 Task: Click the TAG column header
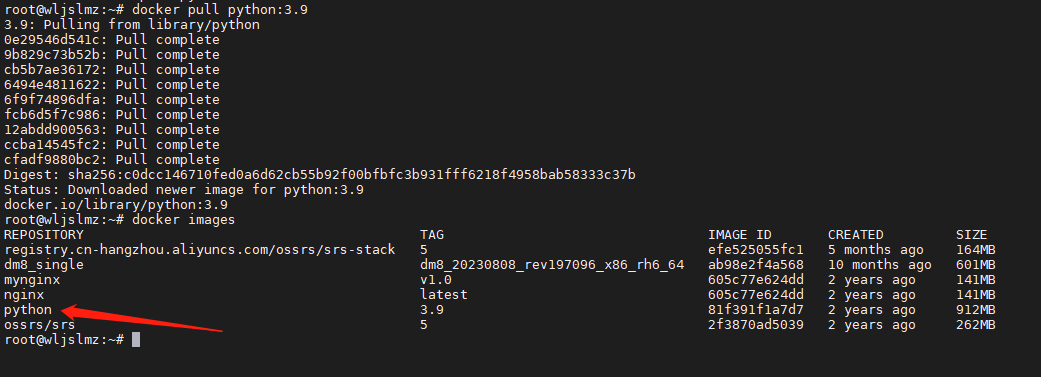click(432, 234)
